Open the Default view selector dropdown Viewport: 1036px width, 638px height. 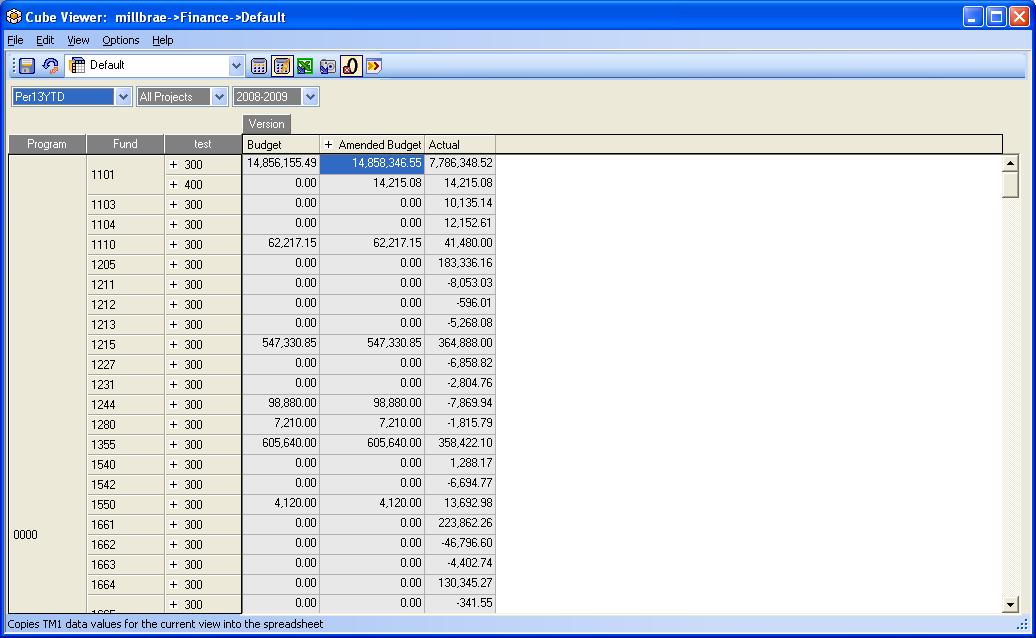236,66
